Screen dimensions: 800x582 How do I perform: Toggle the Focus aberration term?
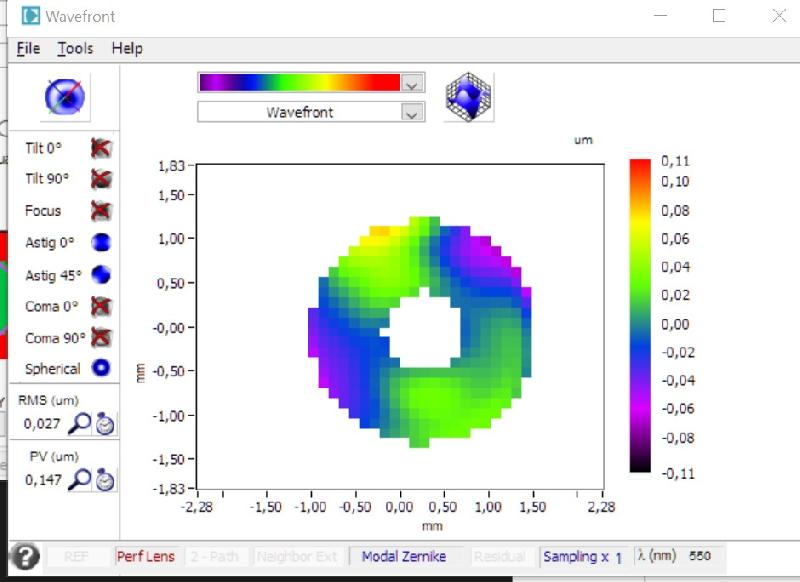(x=101, y=211)
